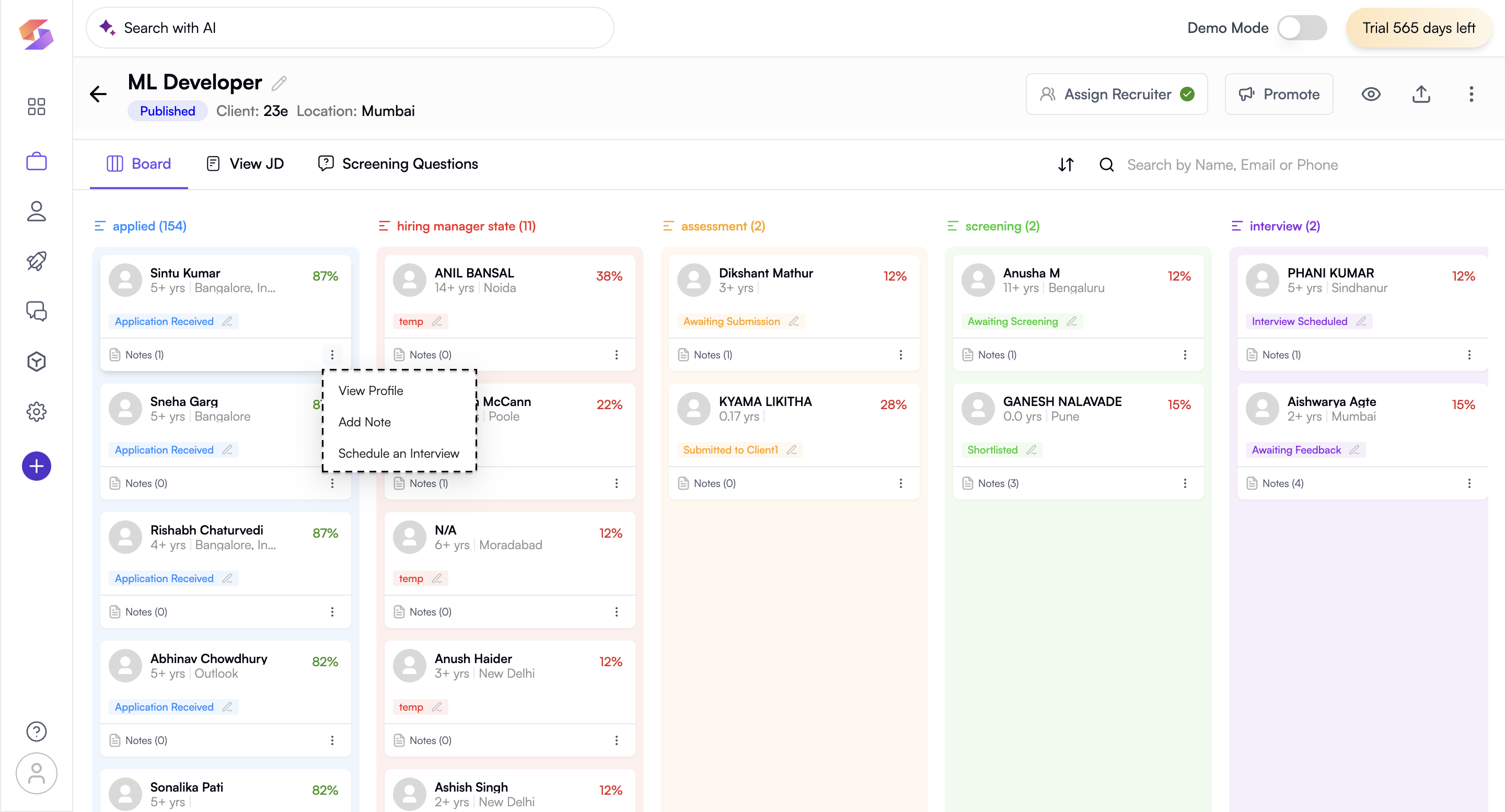
Task: Open Abhinav Chowdhury card's three-dot menu
Action: click(x=332, y=740)
